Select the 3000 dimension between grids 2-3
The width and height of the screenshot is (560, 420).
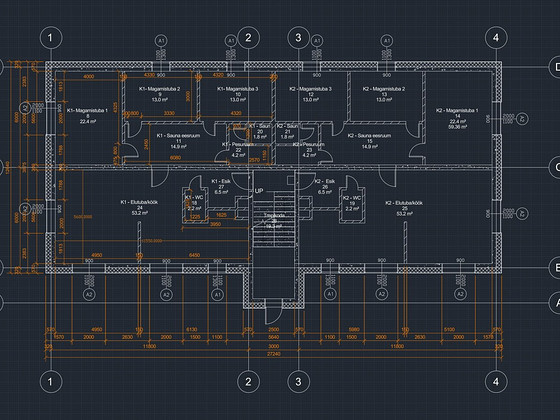[274, 346]
